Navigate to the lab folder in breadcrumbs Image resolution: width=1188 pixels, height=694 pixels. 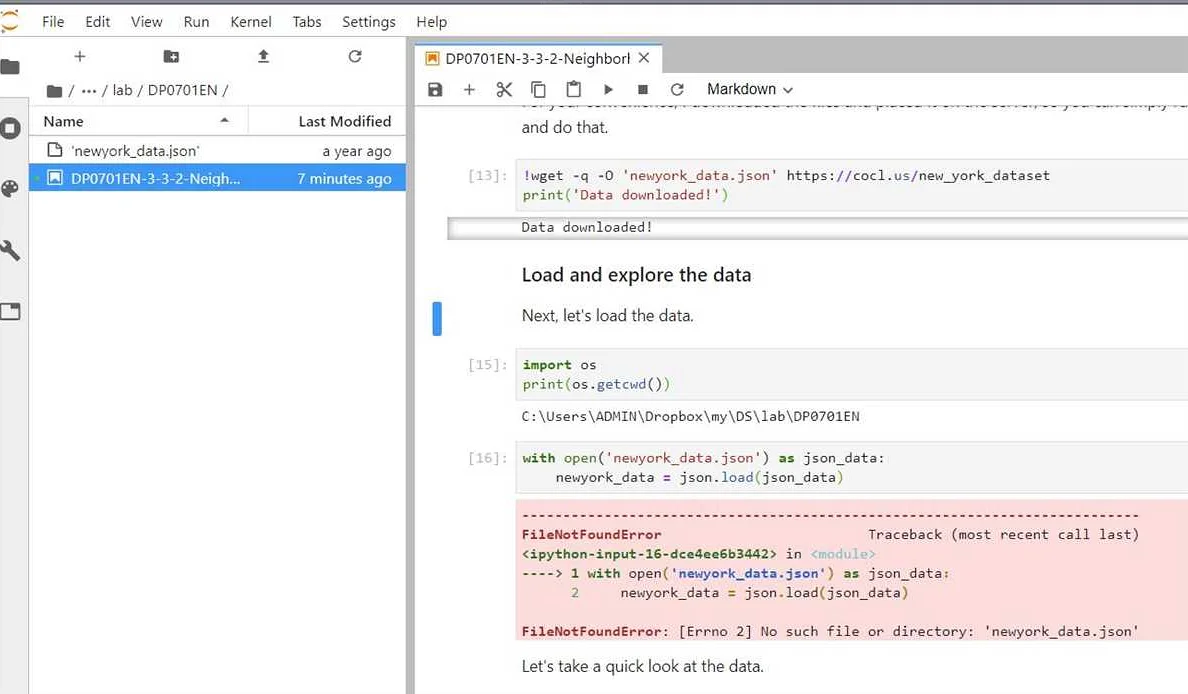pyautogui.click(x=122, y=90)
